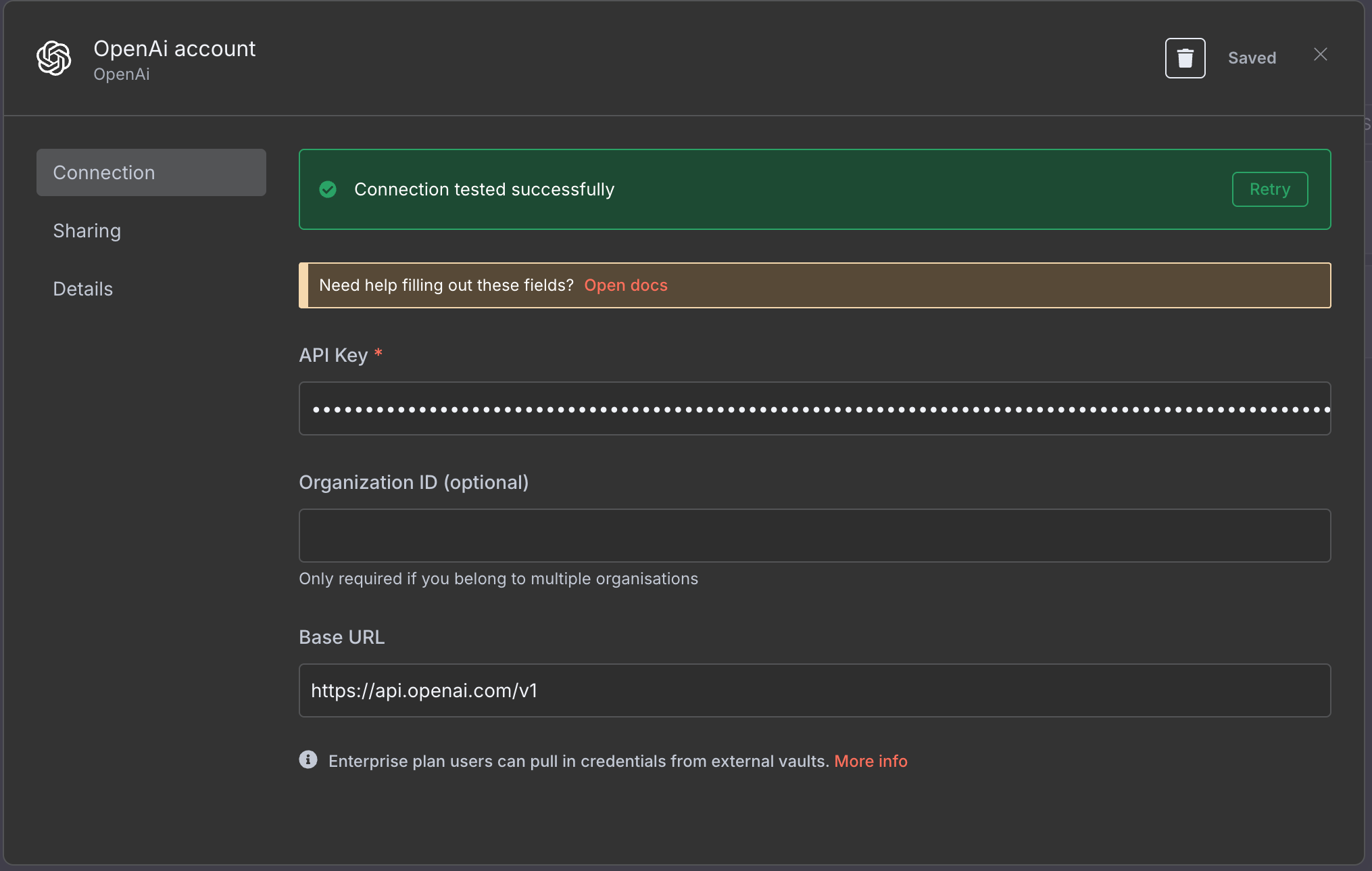1372x871 pixels.
Task: Click the Need help filling out text
Action: pos(446,285)
